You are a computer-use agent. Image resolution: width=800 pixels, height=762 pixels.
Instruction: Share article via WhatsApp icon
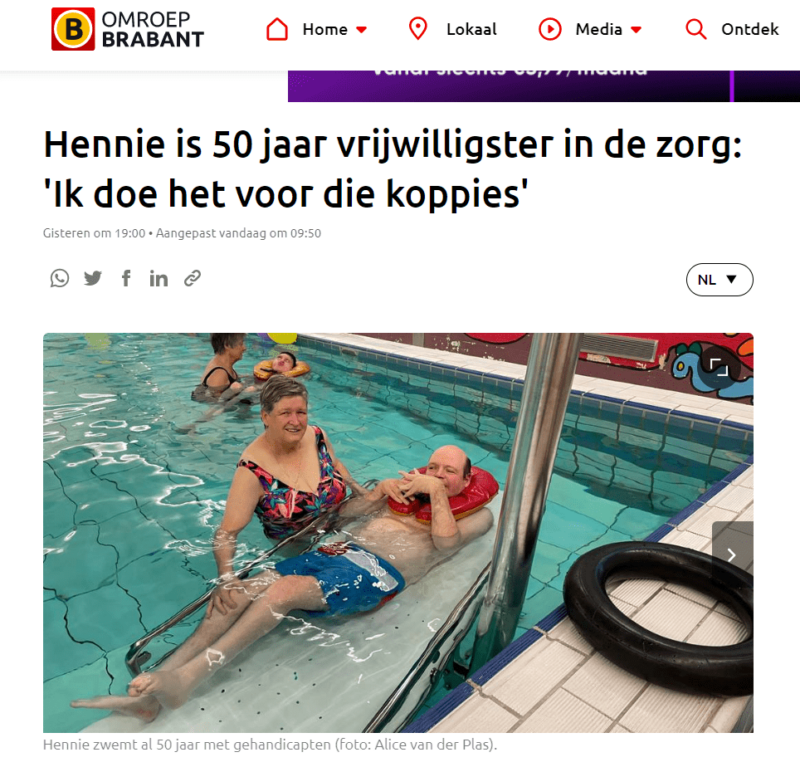point(60,278)
